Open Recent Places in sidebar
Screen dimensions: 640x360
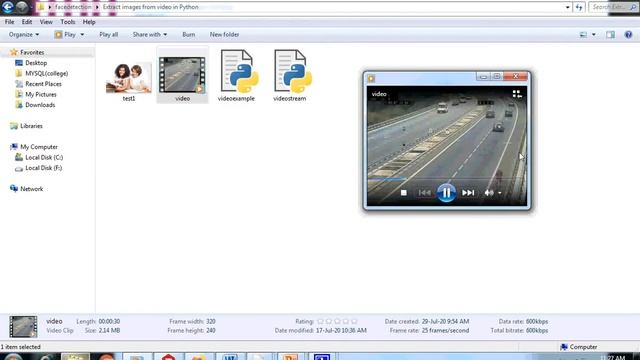coord(43,84)
